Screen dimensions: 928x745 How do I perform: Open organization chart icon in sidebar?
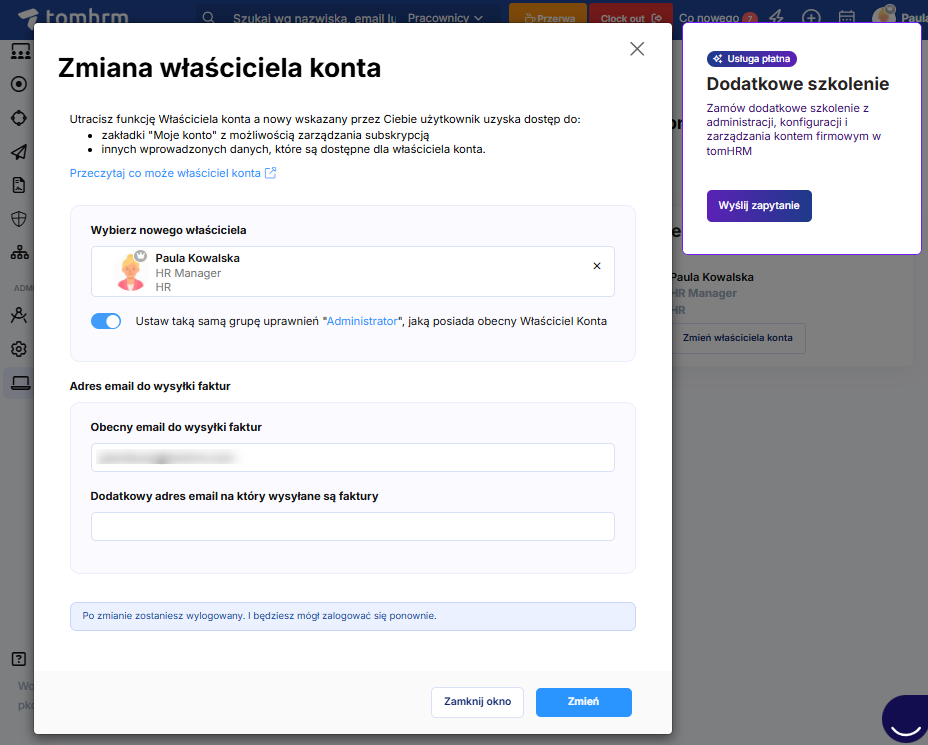(18, 252)
